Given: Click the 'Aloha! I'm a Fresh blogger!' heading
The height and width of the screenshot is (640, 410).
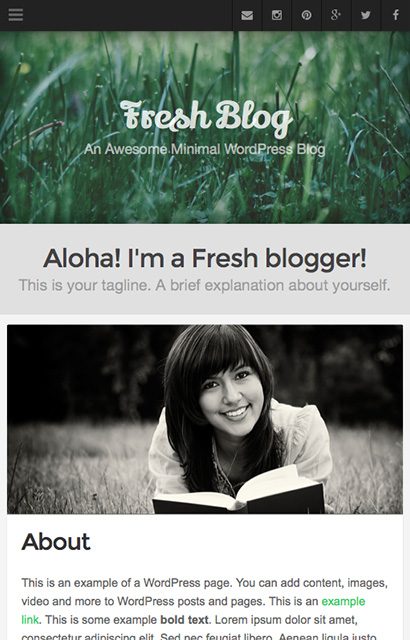Looking at the screenshot, I should [x=205, y=259].
